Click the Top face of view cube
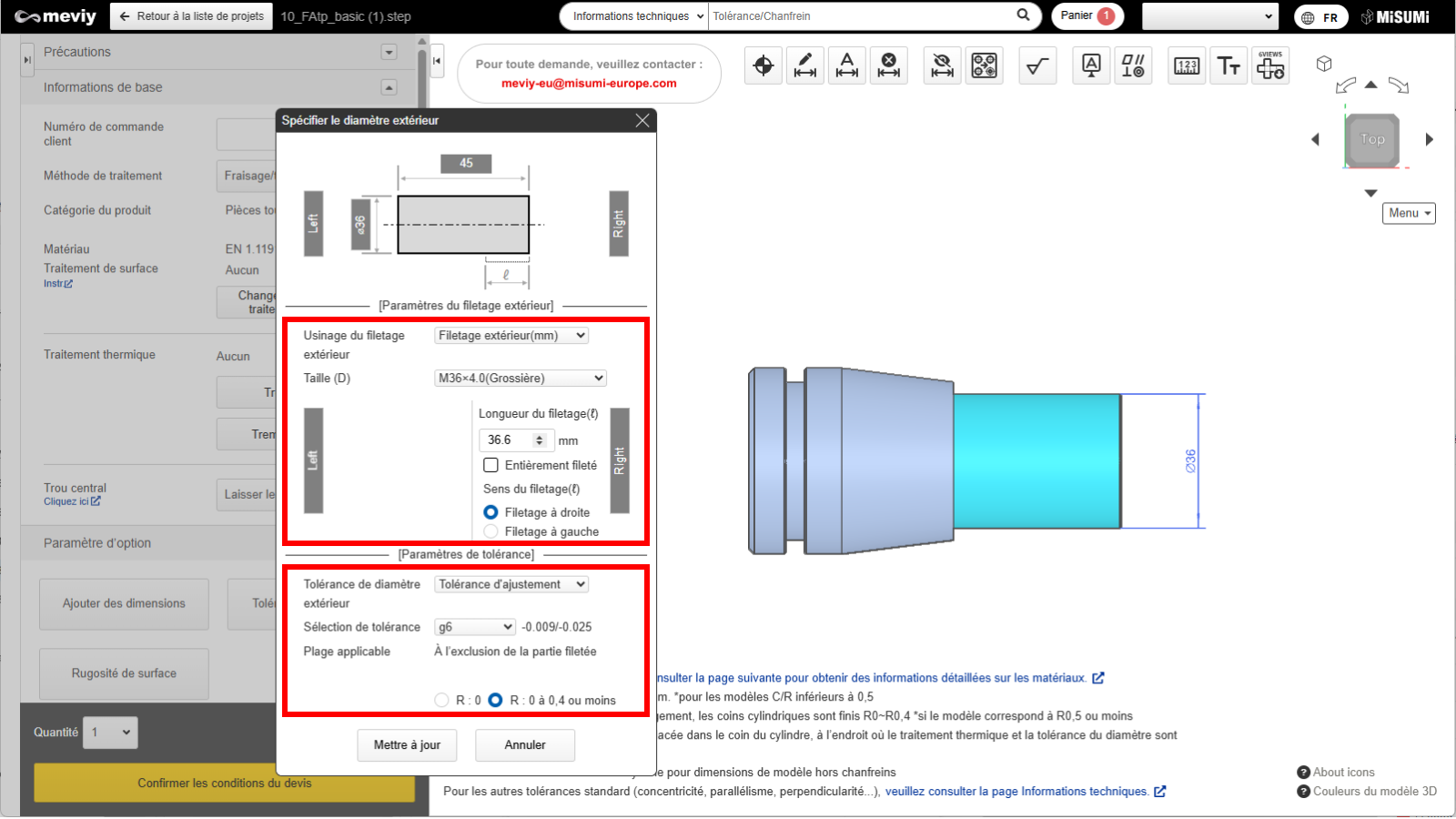This screenshot has height=819, width=1456. click(x=1372, y=139)
